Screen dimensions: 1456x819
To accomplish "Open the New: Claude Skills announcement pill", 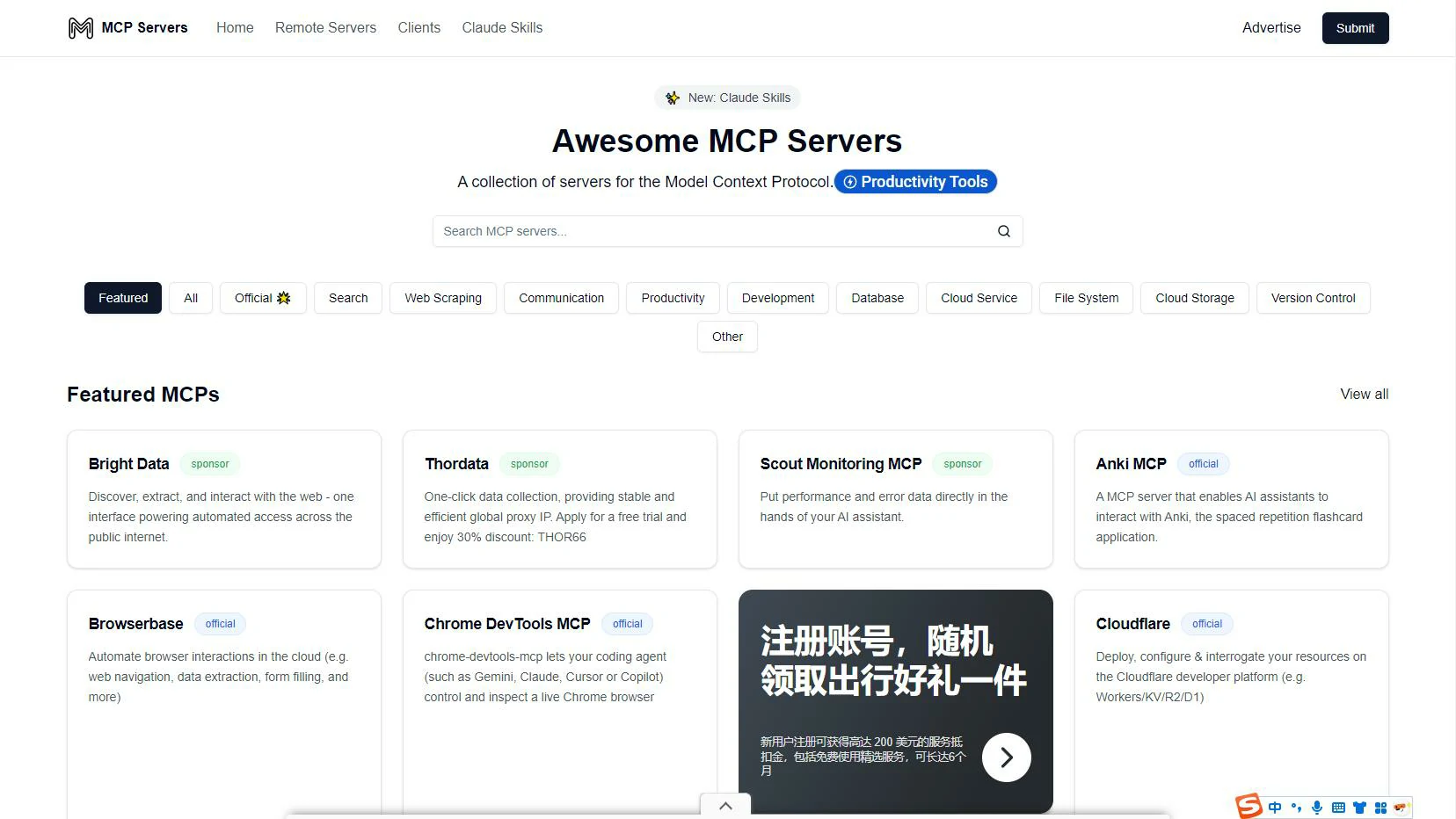I will 727,98.
